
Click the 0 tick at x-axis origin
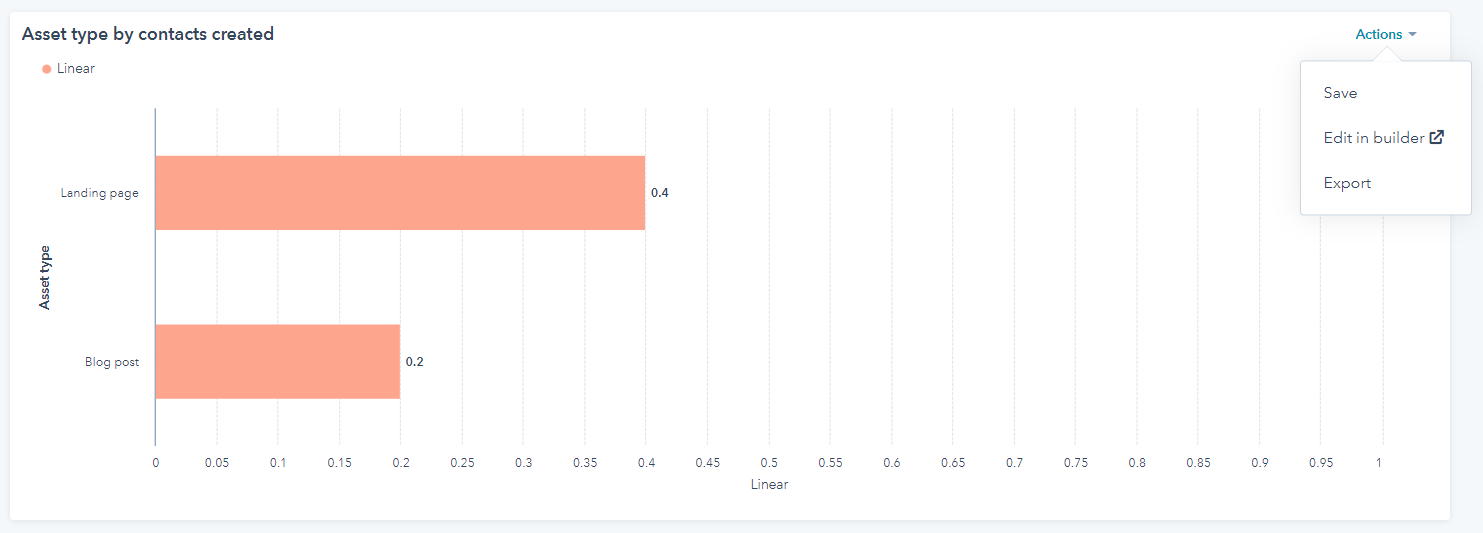point(155,463)
